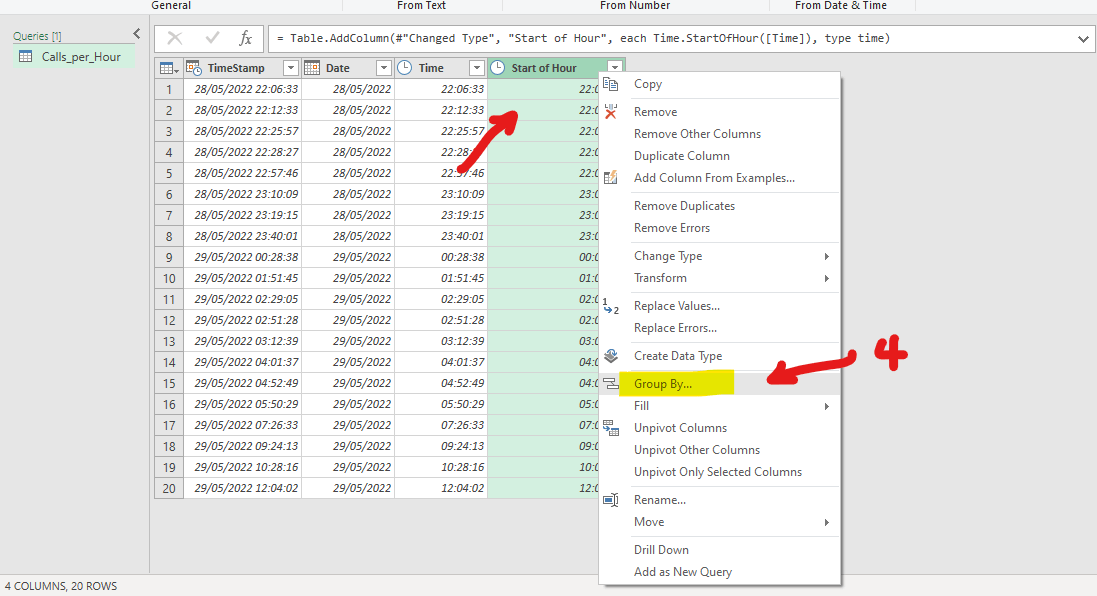Choose Rename from the context menu

point(660,500)
